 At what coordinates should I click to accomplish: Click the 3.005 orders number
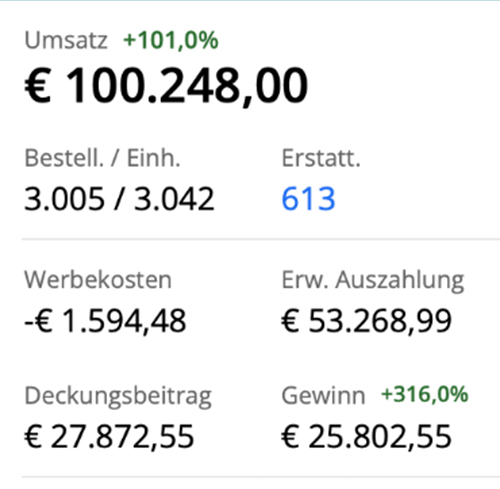[64, 199]
